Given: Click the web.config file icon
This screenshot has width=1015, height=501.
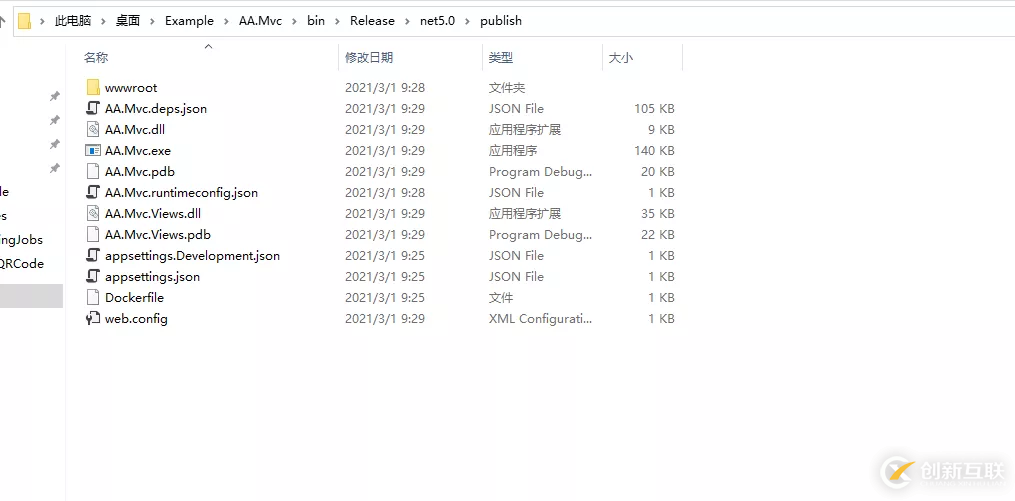Looking at the screenshot, I should click(93, 318).
